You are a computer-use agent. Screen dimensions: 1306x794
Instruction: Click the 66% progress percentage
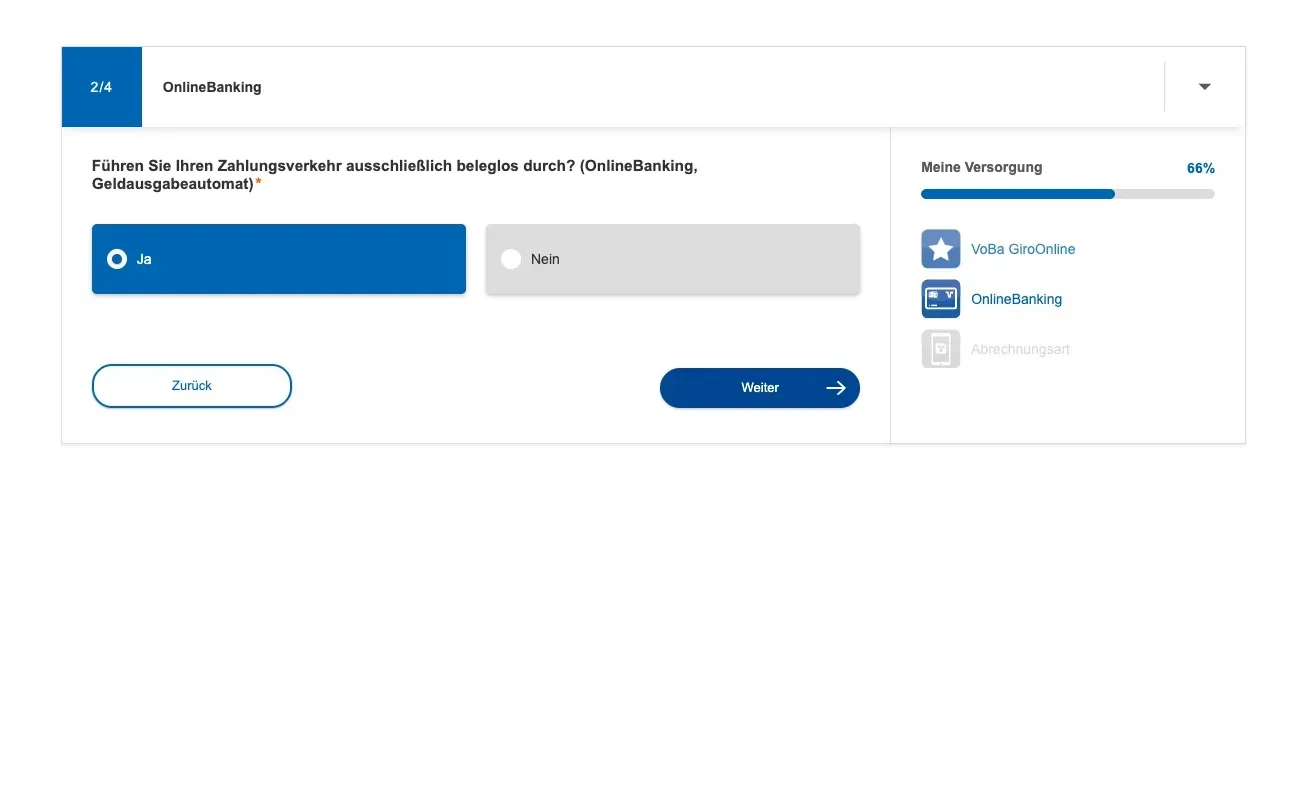coord(1201,168)
